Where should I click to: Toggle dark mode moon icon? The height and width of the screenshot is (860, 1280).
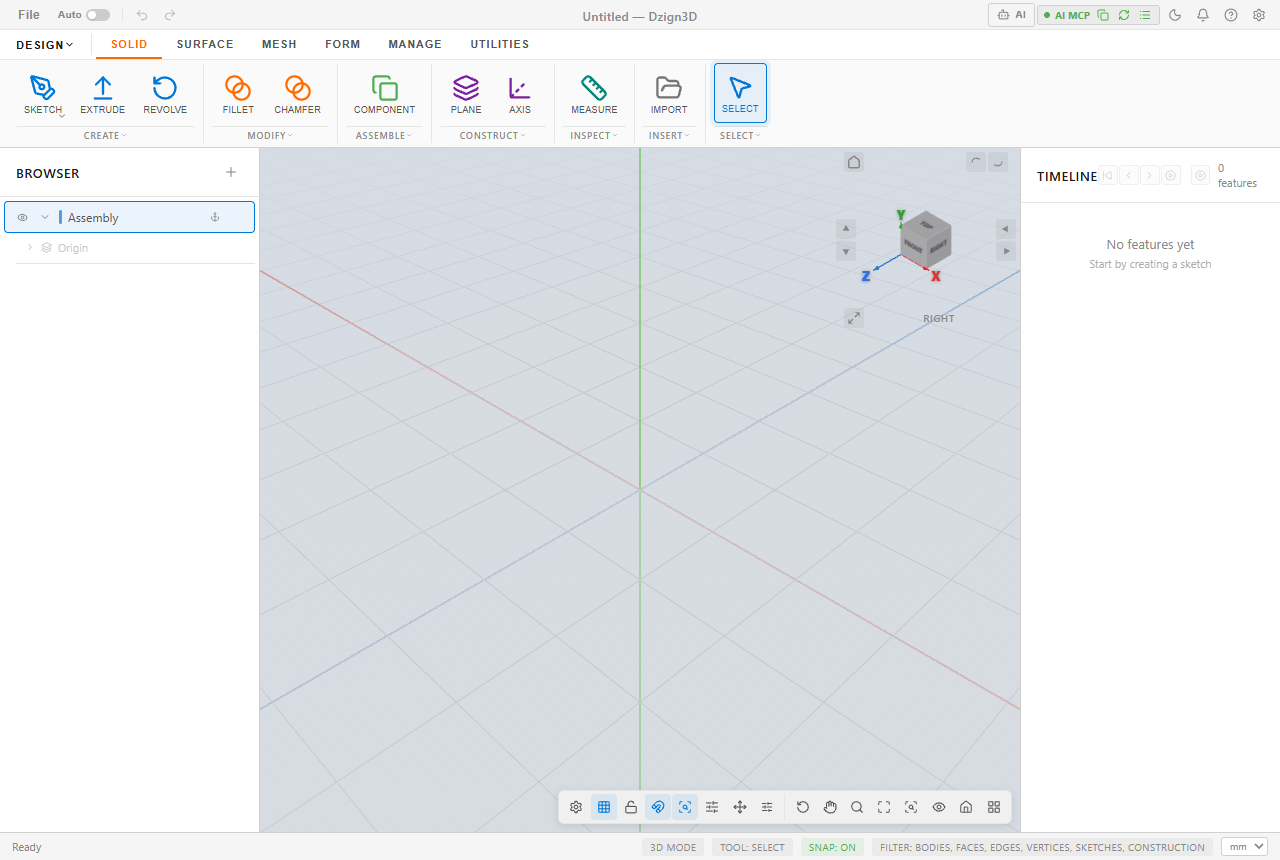coord(1175,15)
